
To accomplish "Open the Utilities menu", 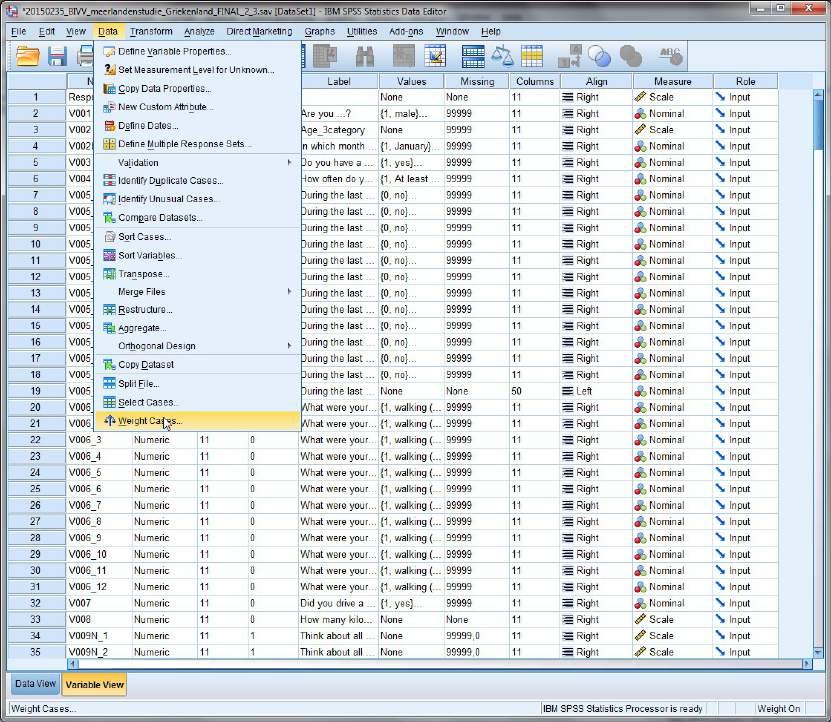I will [x=362, y=31].
